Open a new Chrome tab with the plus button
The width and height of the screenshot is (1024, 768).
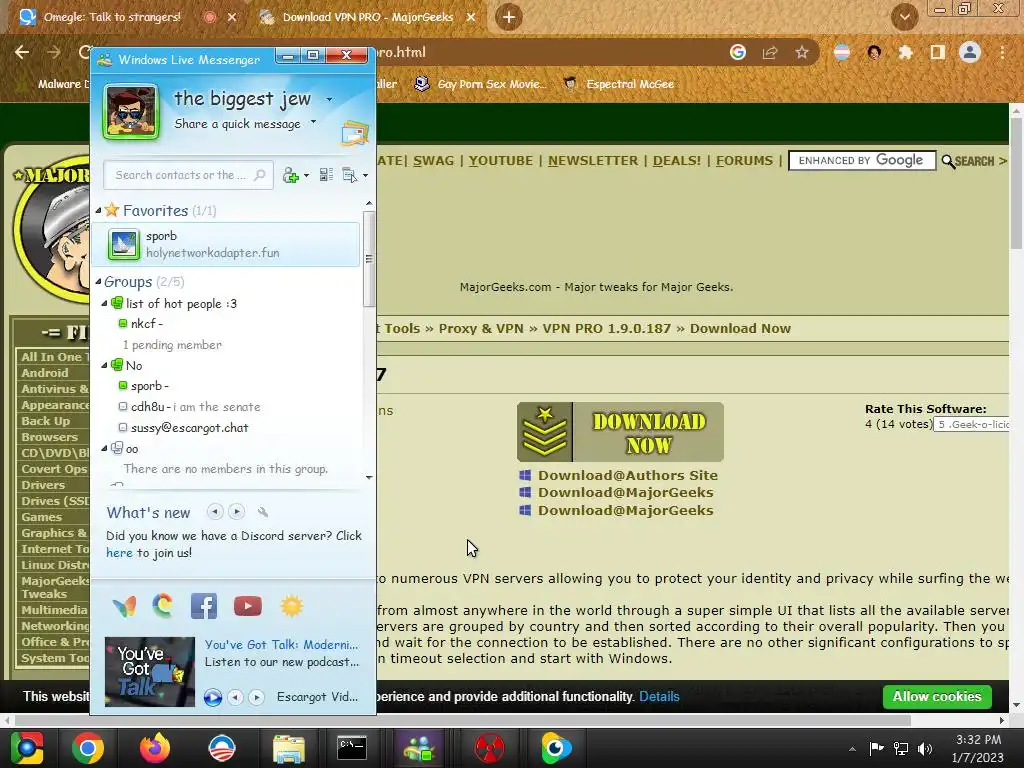click(509, 17)
